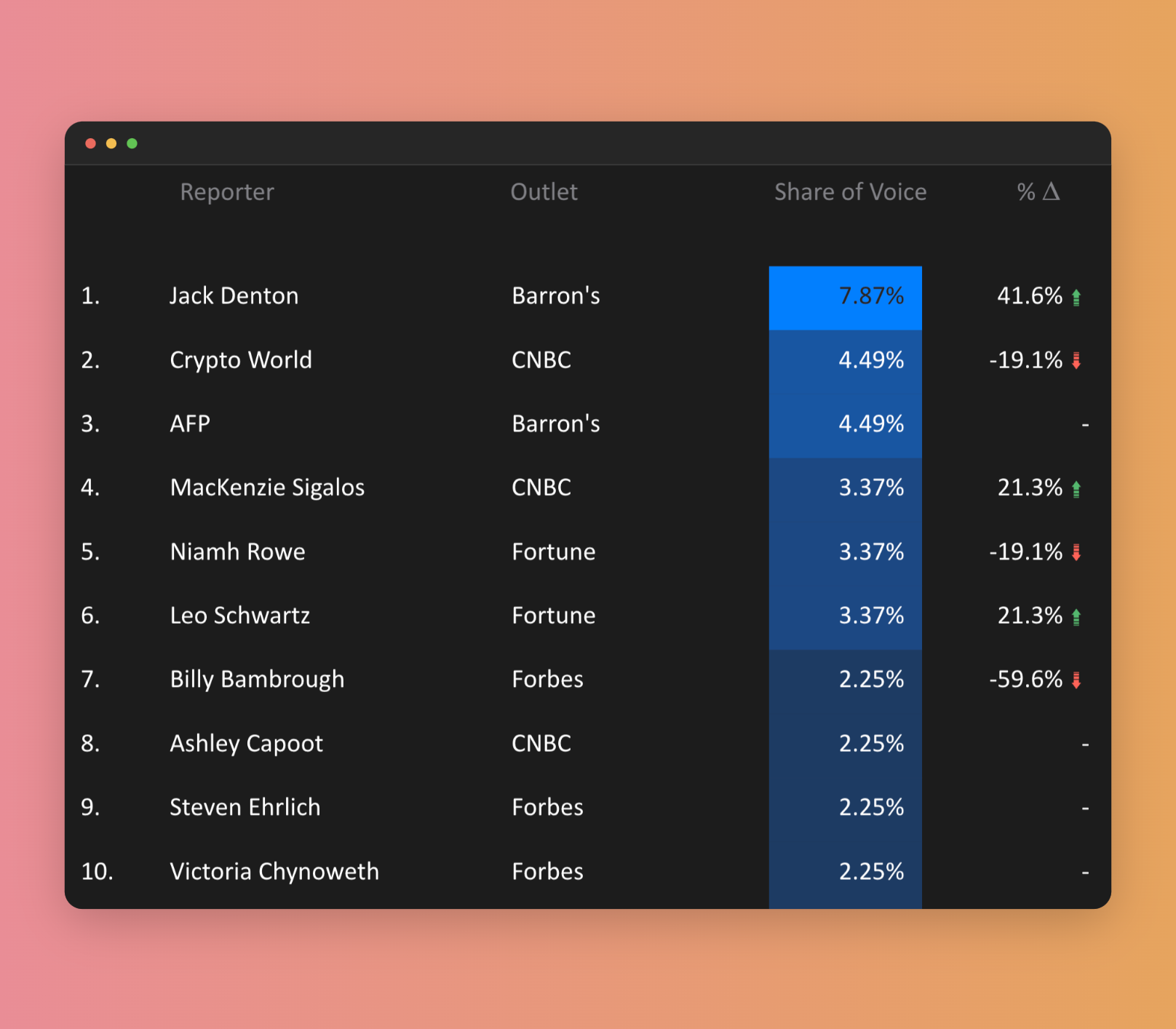Sort by the Outlet column header
The width and height of the screenshot is (1176, 1029).
point(544,192)
